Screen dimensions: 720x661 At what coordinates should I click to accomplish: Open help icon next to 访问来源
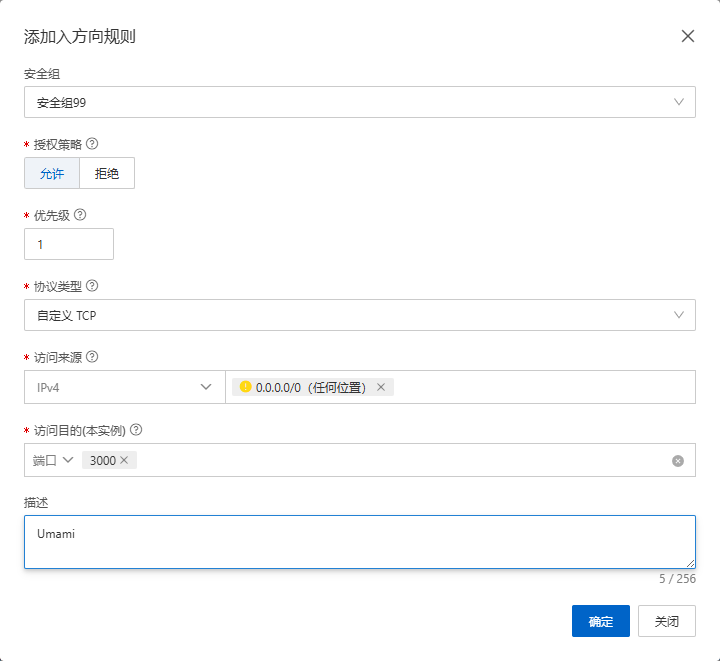92,356
